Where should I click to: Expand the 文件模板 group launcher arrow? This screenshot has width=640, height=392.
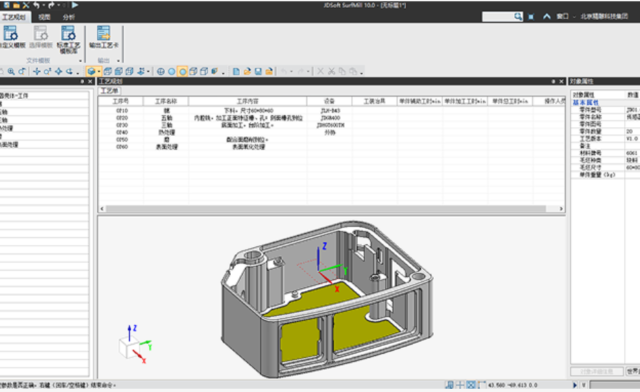[x=80, y=61]
